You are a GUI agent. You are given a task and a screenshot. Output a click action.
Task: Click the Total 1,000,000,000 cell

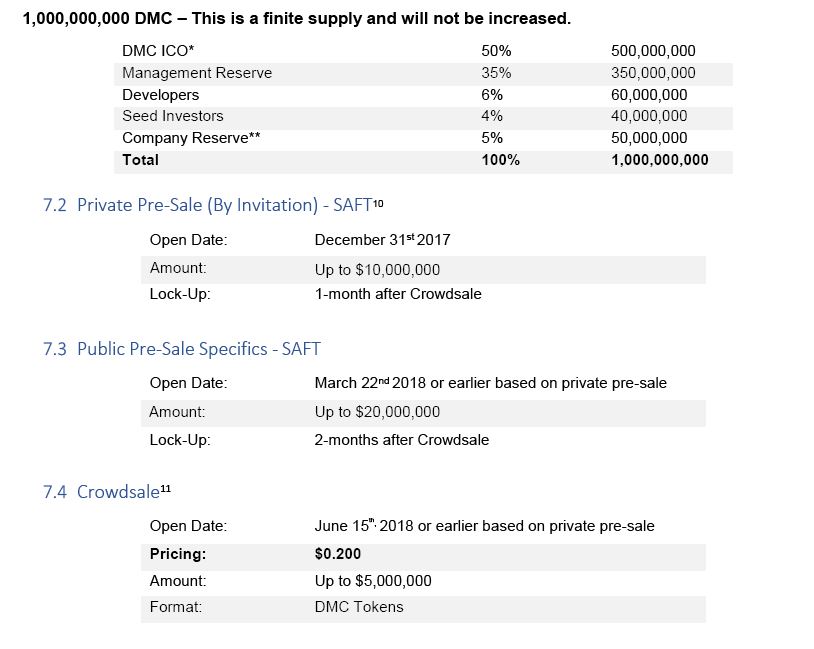tap(659, 159)
